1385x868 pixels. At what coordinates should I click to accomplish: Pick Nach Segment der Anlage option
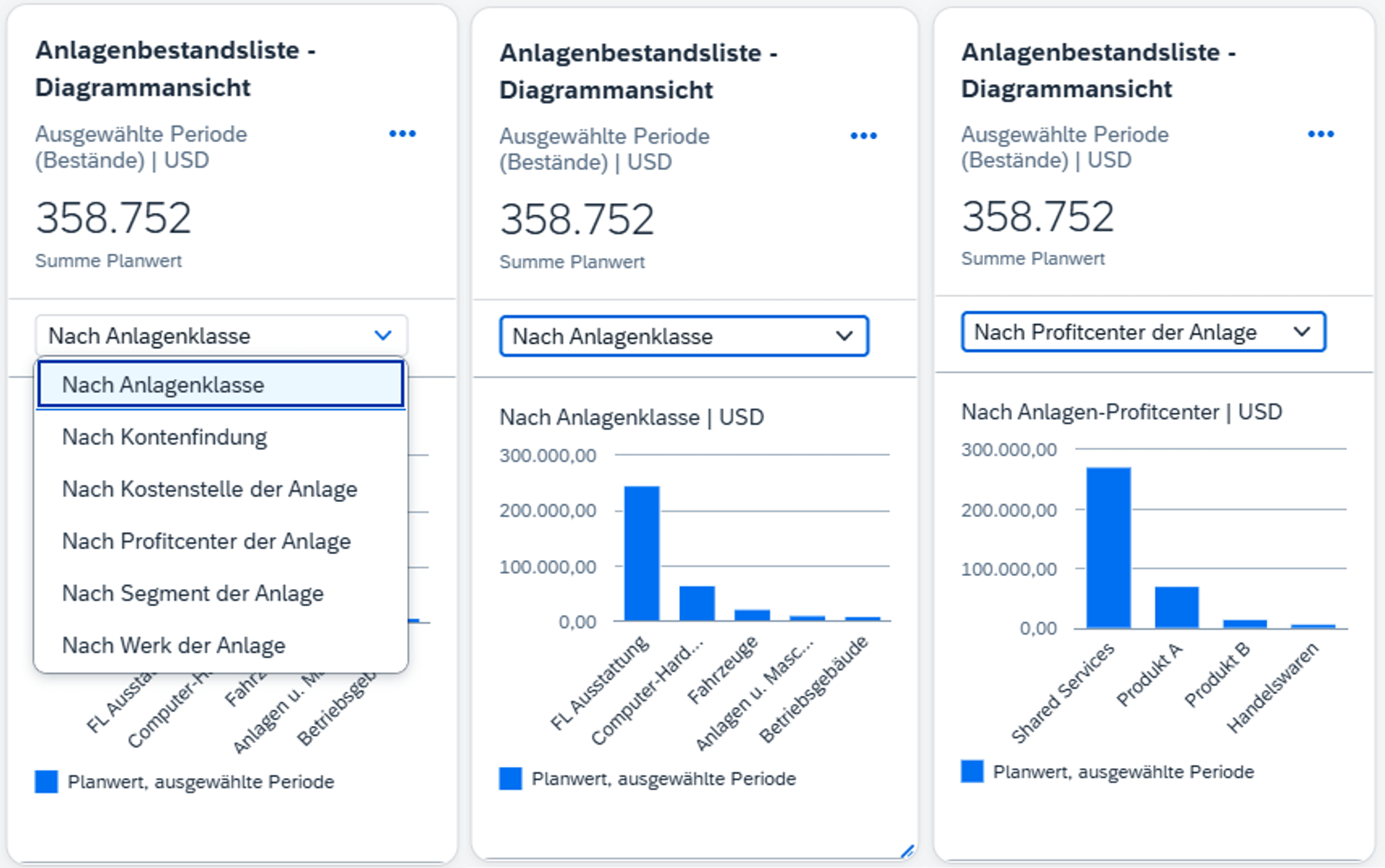point(193,593)
